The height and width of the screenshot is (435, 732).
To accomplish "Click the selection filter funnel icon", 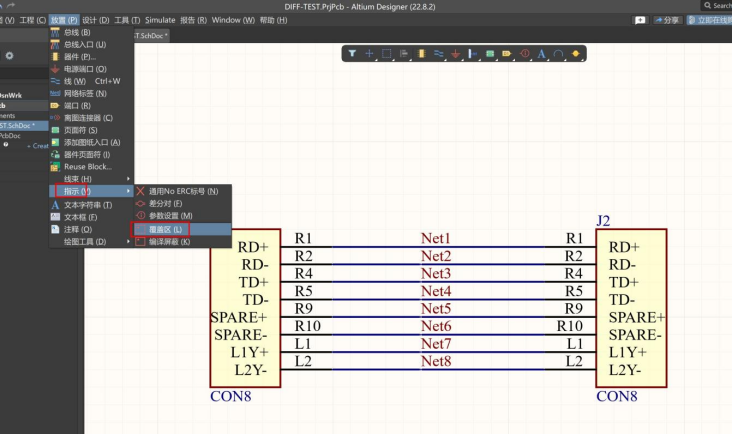I will [352, 54].
